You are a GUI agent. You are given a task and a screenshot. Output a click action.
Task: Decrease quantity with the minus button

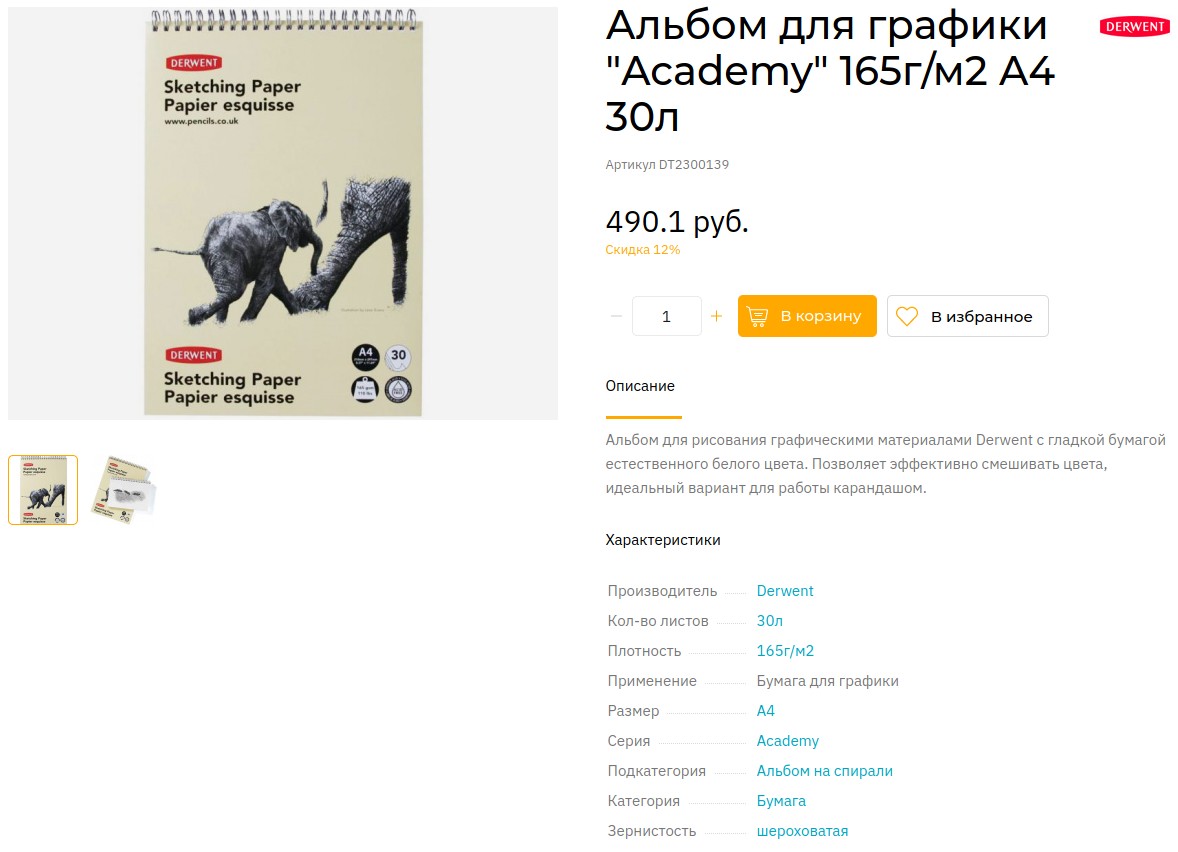coord(616,316)
